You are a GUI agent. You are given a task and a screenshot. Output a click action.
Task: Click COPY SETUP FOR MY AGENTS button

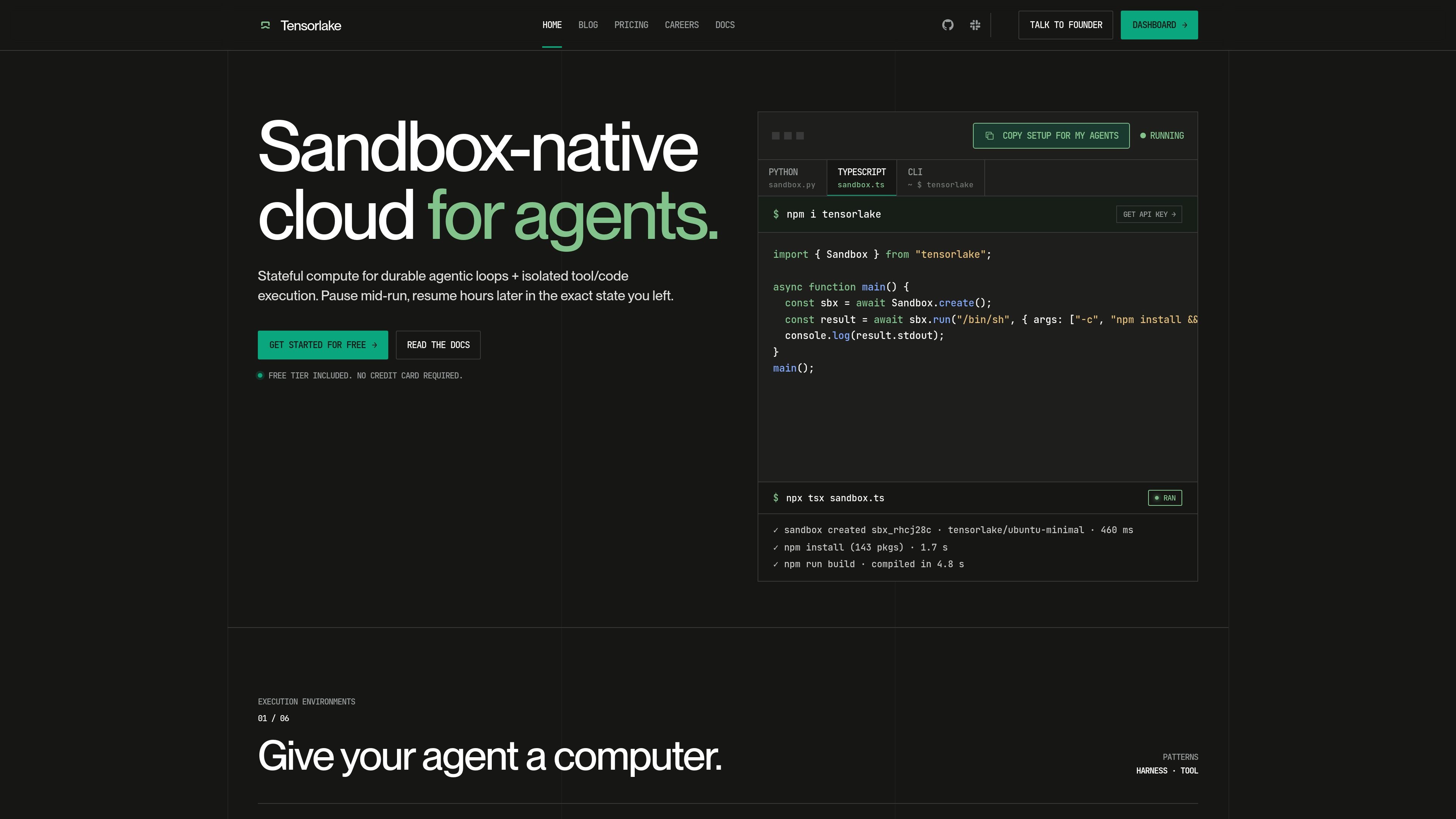click(1051, 136)
